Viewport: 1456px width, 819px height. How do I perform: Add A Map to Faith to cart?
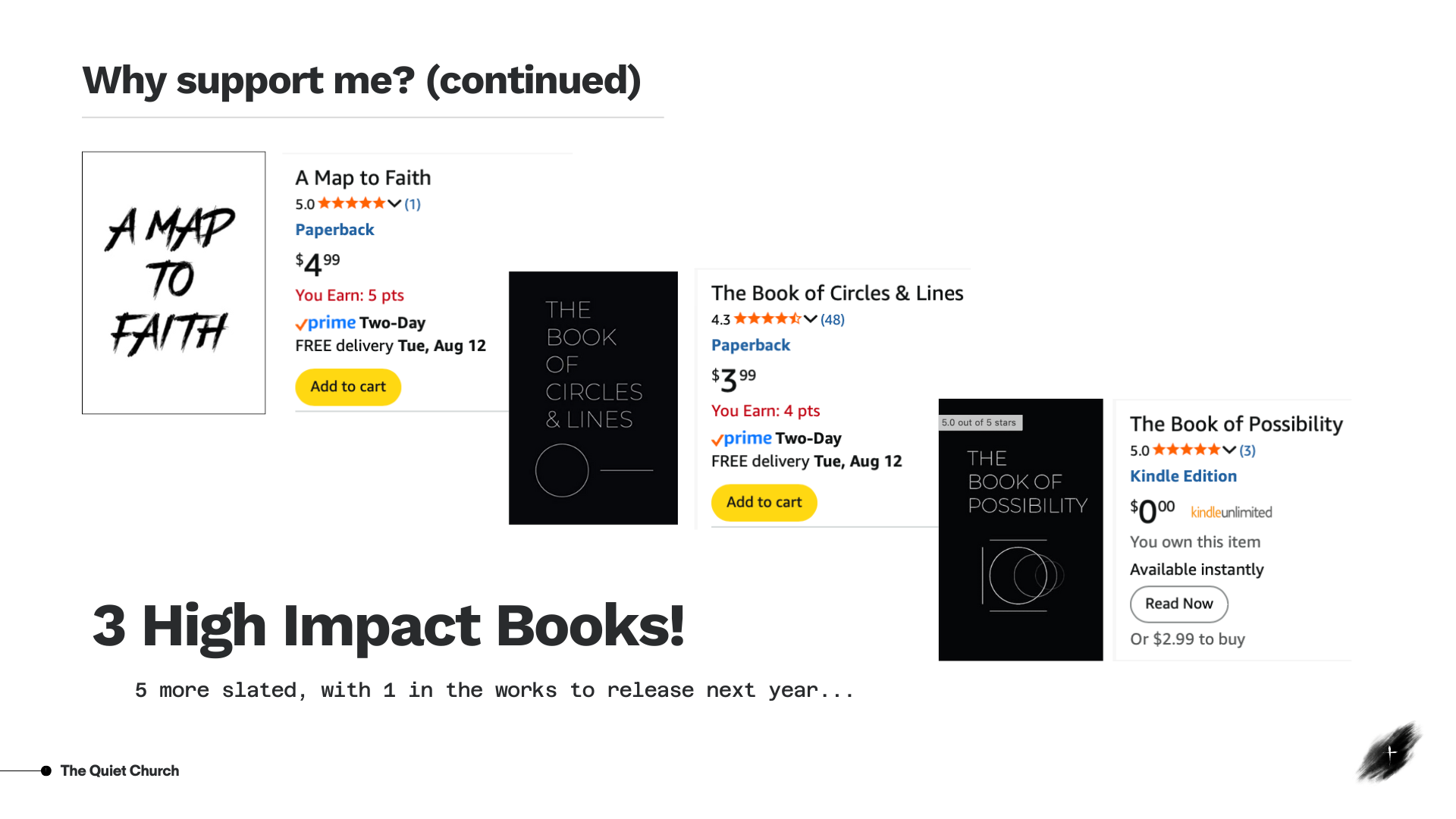348,387
